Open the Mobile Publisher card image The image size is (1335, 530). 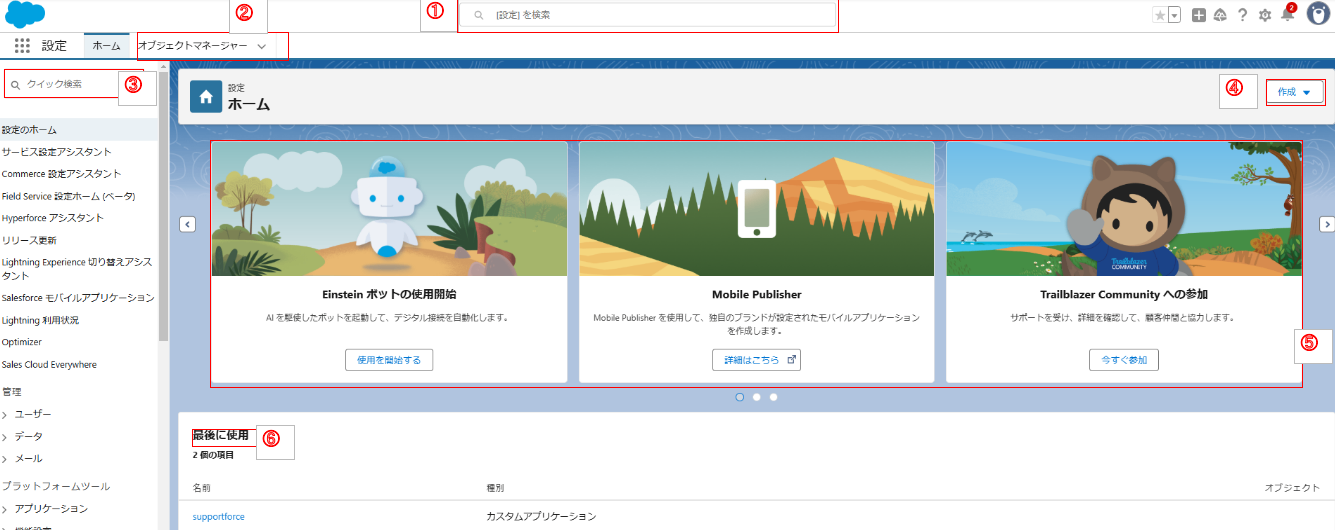[756, 209]
